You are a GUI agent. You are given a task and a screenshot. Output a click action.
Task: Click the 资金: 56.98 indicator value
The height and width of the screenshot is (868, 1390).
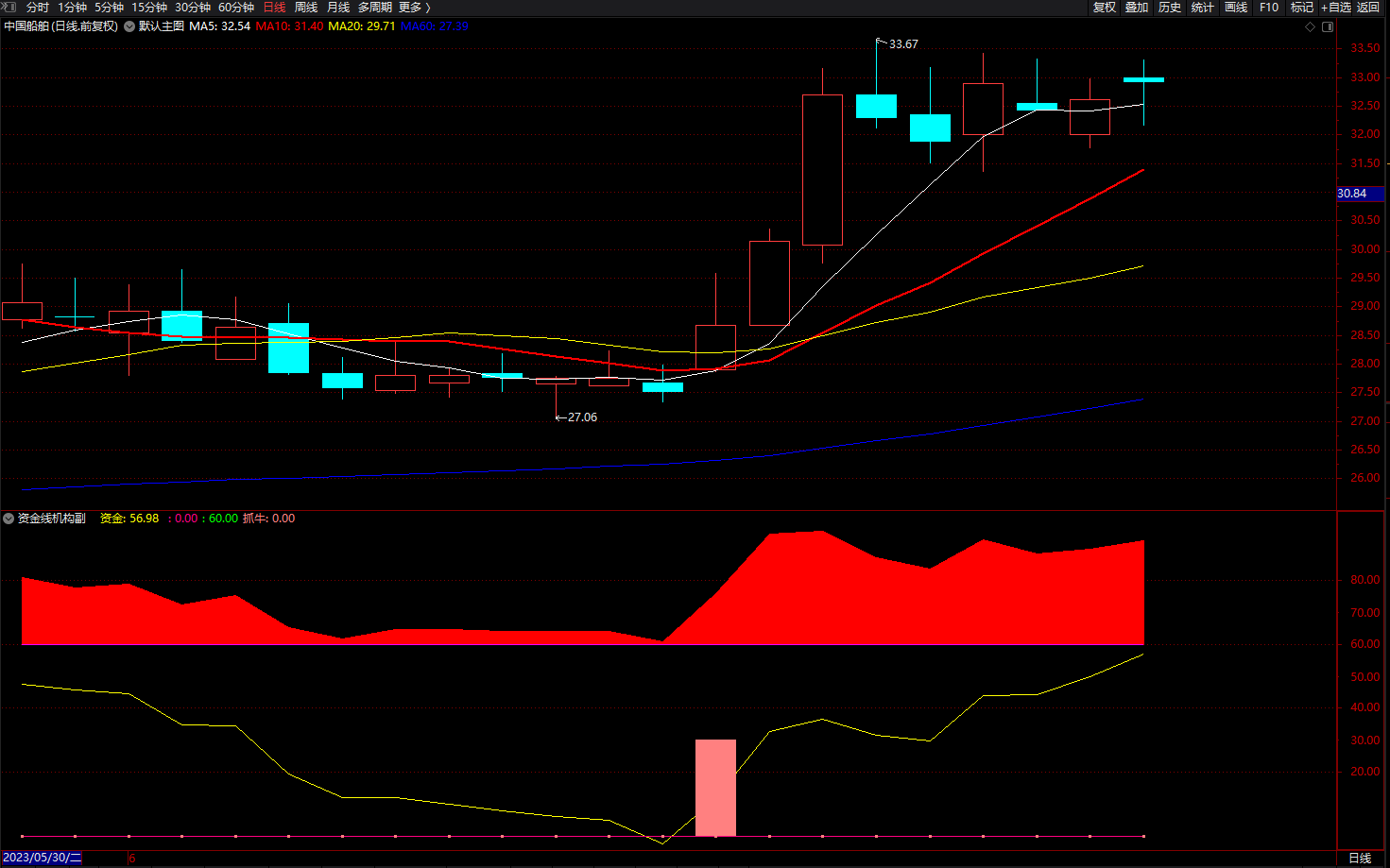point(129,519)
